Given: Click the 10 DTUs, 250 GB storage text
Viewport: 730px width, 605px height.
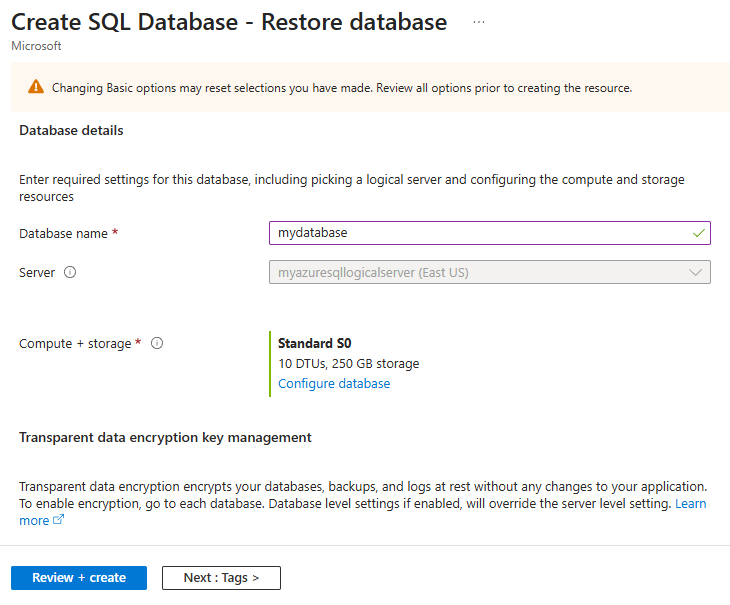Looking at the screenshot, I should pos(348,363).
